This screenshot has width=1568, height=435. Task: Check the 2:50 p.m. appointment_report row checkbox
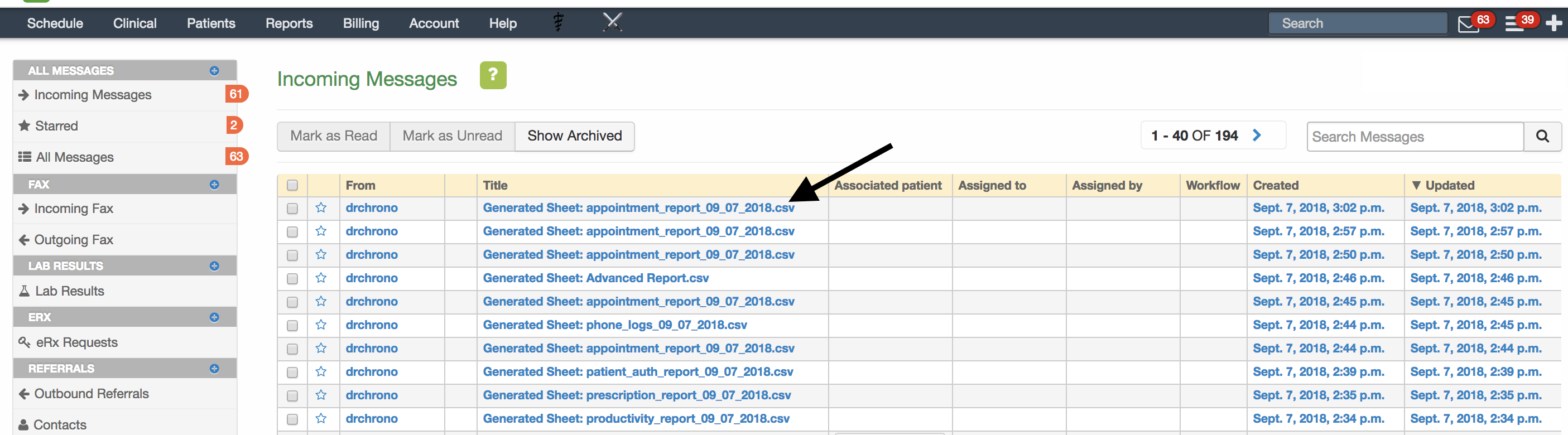pyautogui.click(x=292, y=255)
